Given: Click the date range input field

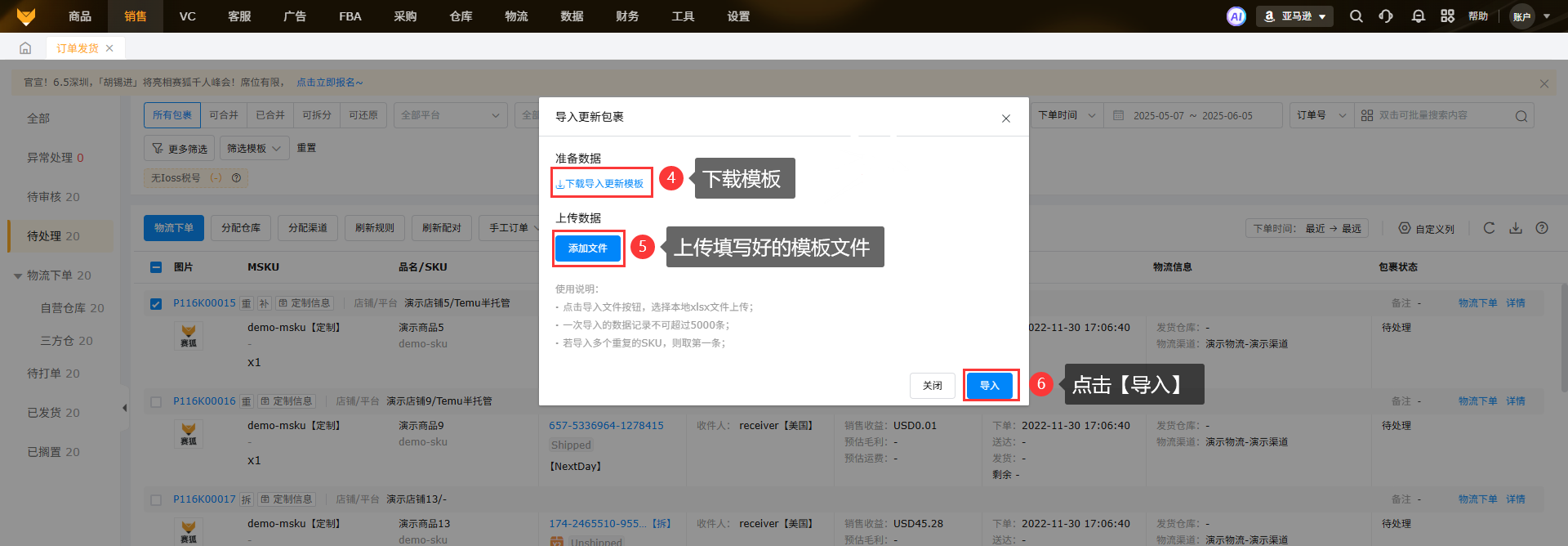Looking at the screenshot, I should 1193,115.
